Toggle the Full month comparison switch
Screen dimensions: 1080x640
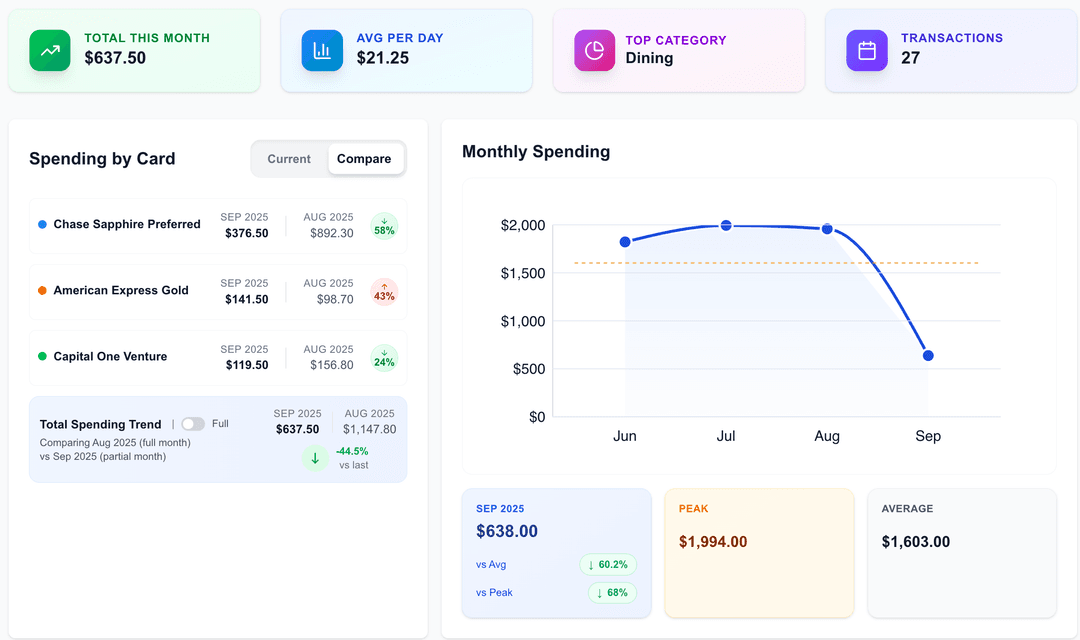[193, 424]
